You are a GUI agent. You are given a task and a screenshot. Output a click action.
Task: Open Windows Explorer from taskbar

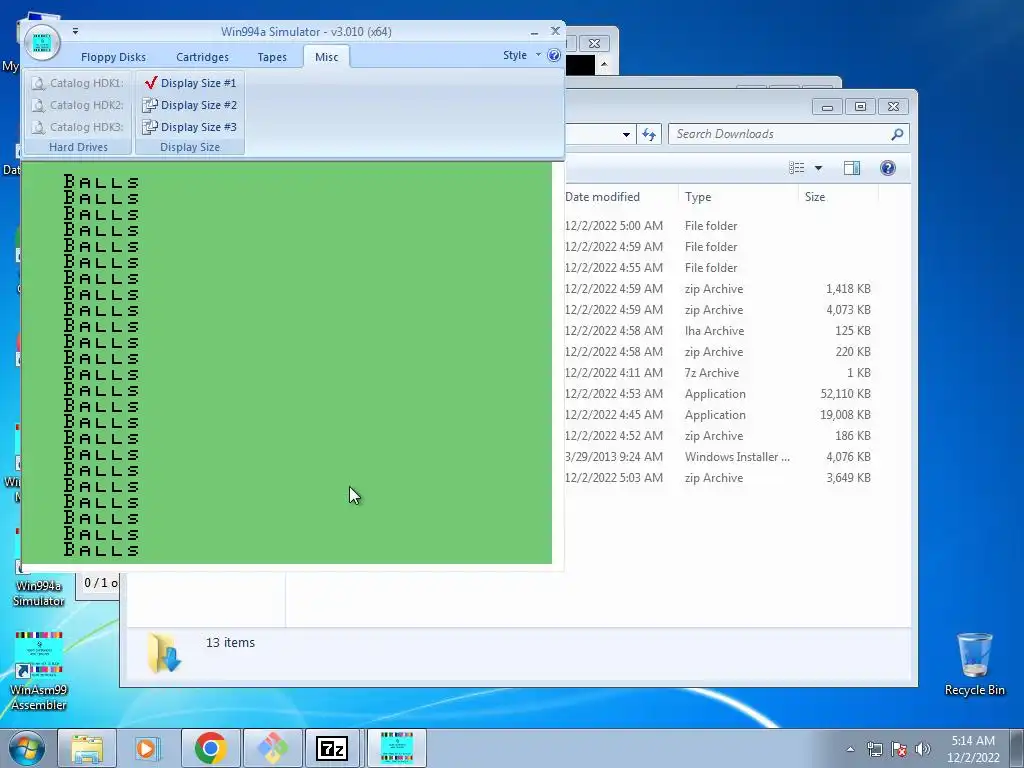coord(87,748)
